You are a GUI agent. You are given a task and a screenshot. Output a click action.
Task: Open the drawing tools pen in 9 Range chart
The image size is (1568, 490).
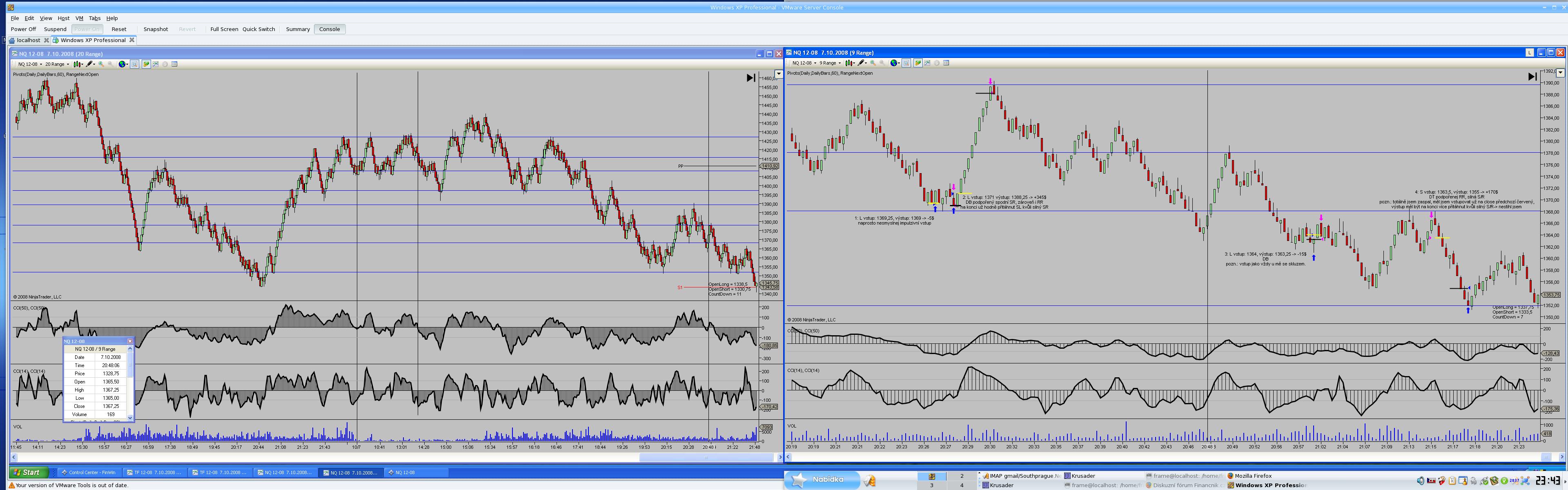click(x=861, y=63)
